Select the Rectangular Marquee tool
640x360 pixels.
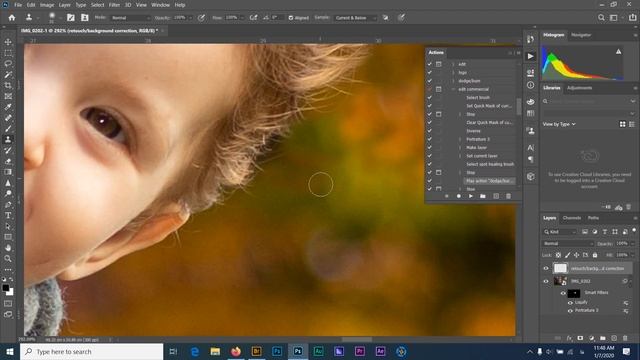point(8,53)
